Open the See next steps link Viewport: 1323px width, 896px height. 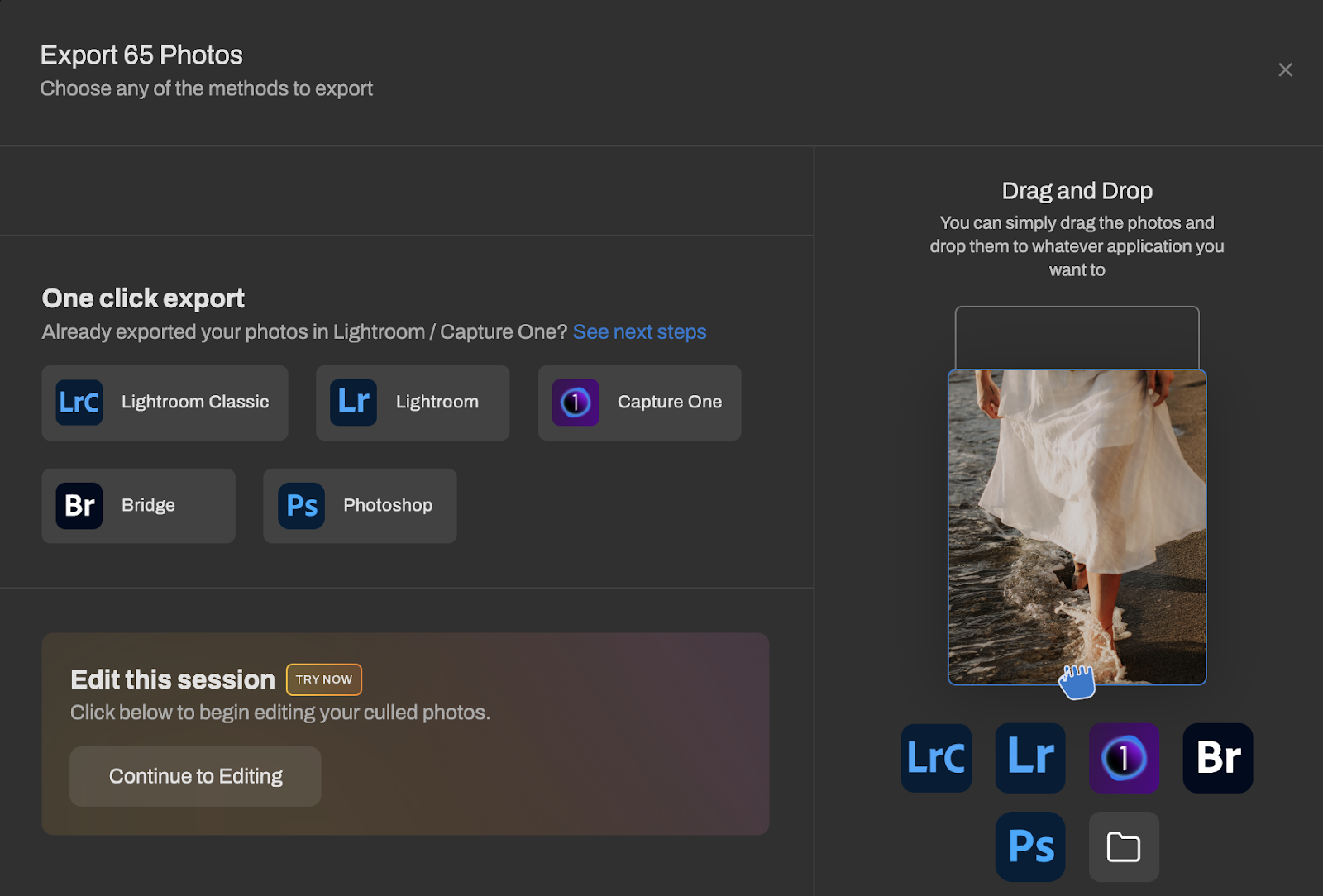click(x=639, y=332)
